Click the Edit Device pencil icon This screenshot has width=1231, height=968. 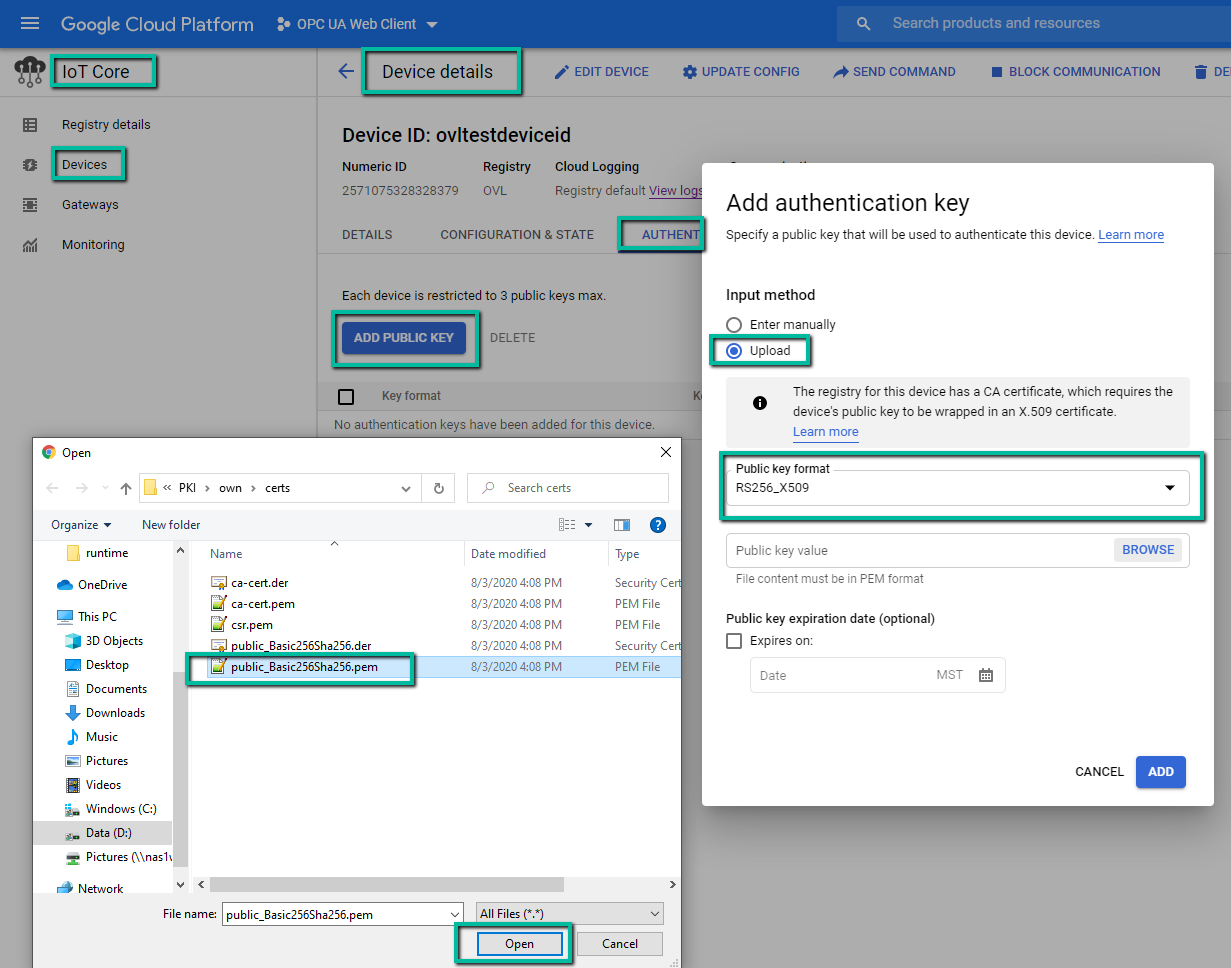coord(562,72)
